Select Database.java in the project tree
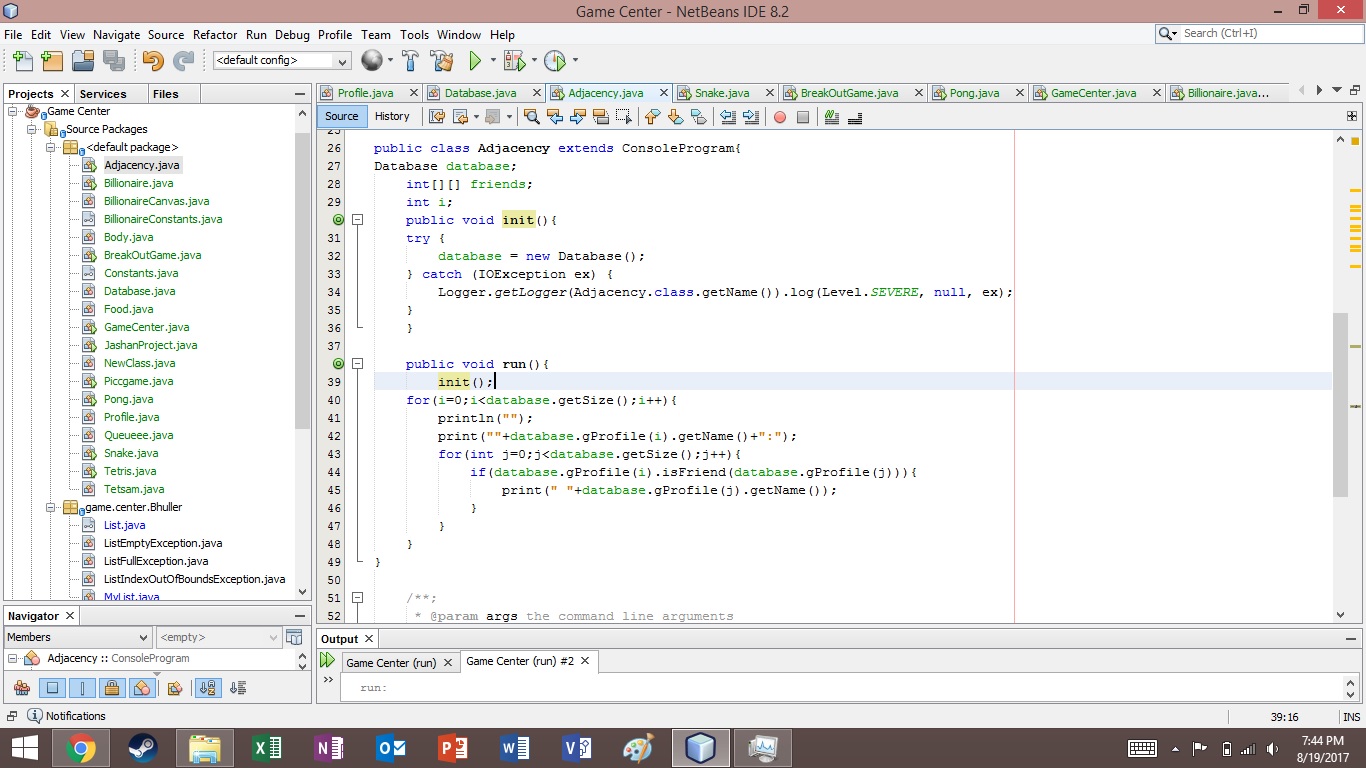 [139, 291]
